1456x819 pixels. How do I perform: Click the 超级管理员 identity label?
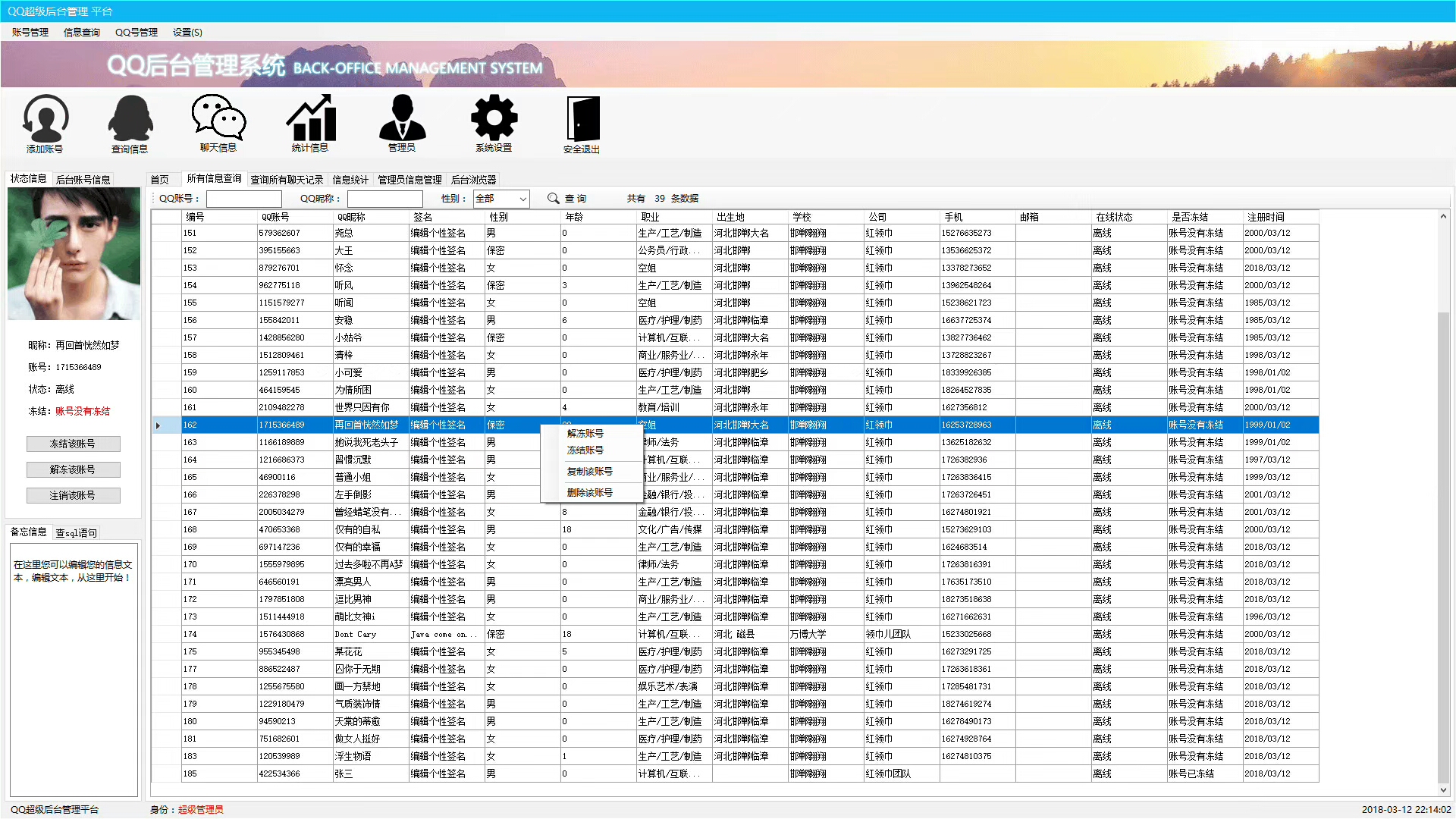(x=201, y=810)
